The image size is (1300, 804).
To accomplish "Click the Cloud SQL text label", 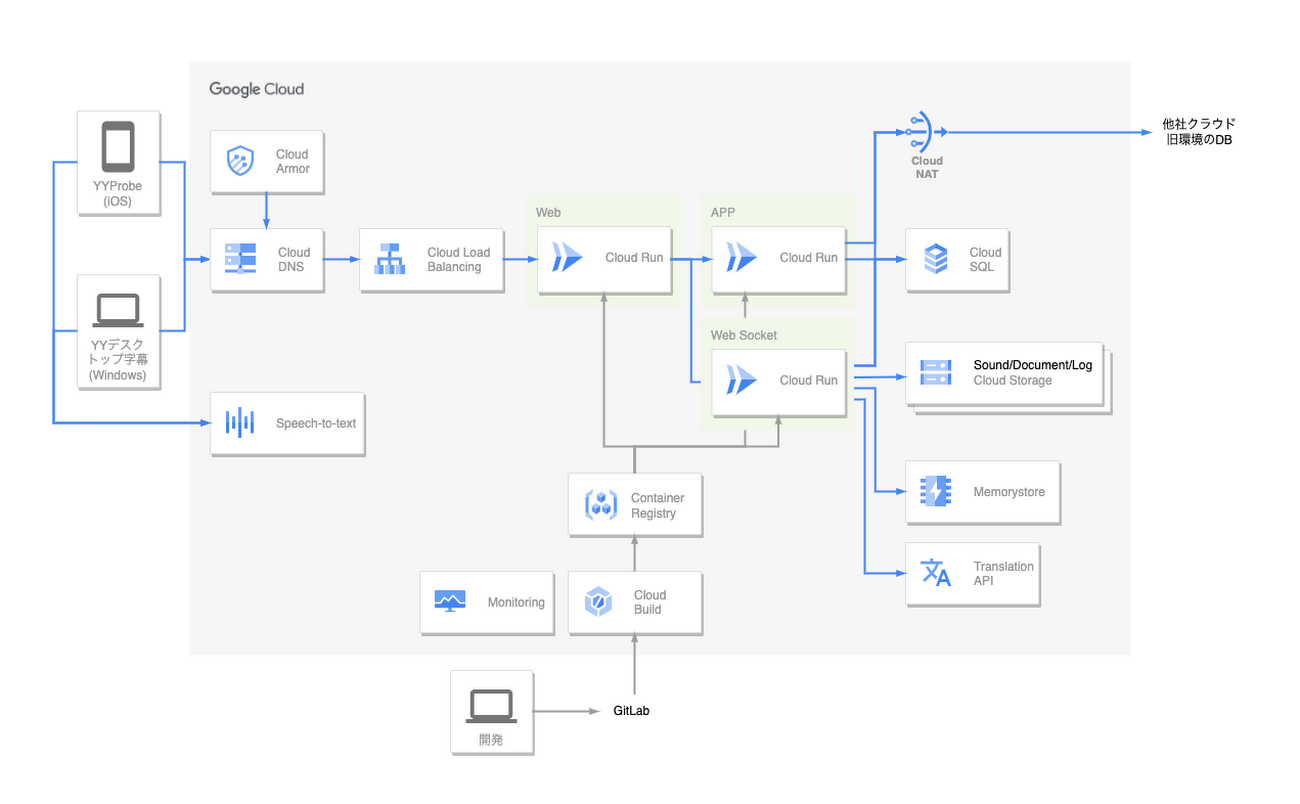I will pos(985,260).
